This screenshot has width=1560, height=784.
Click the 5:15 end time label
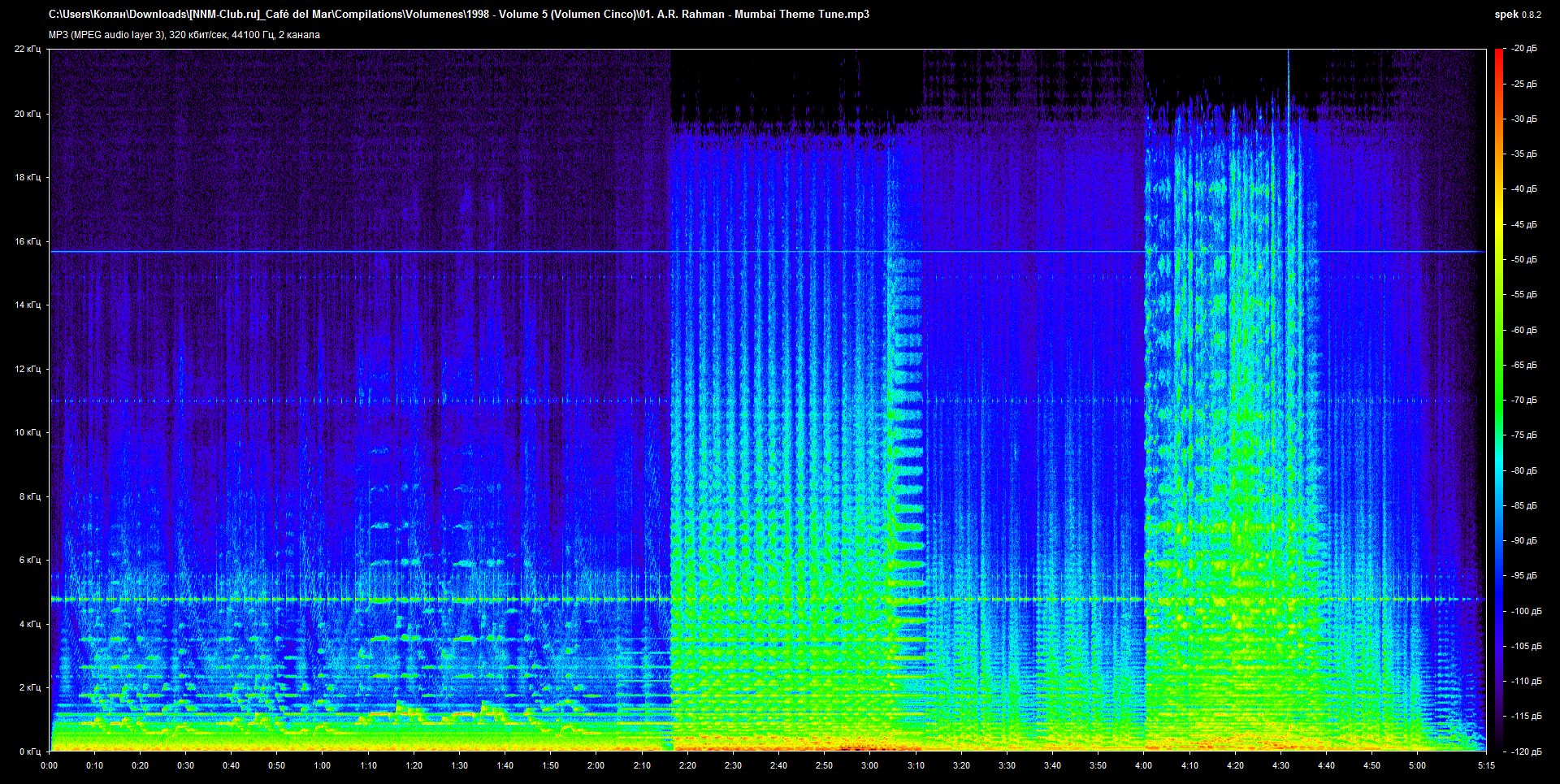1487,765
